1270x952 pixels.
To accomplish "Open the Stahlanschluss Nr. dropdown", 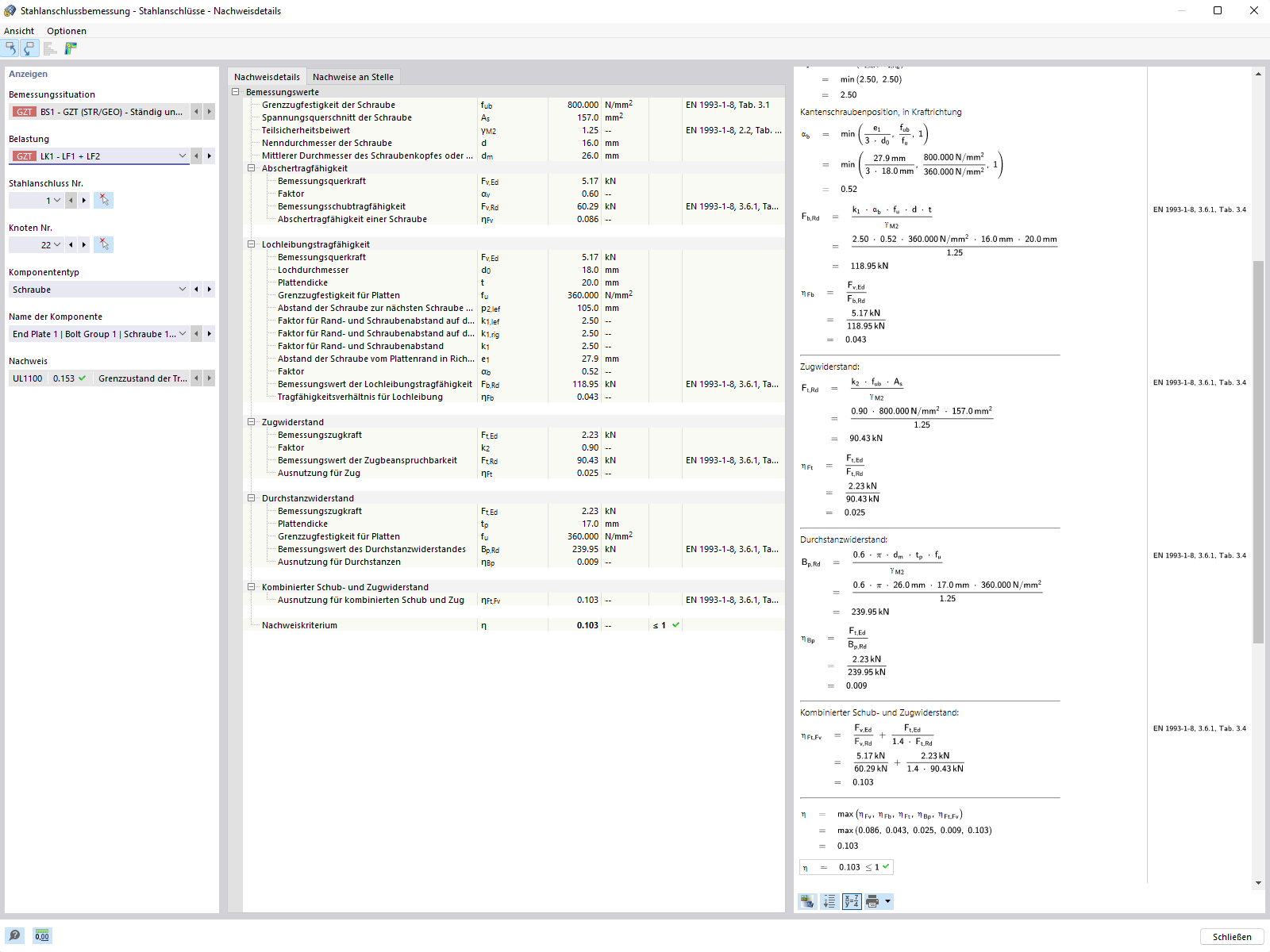I will [x=57, y=201].
